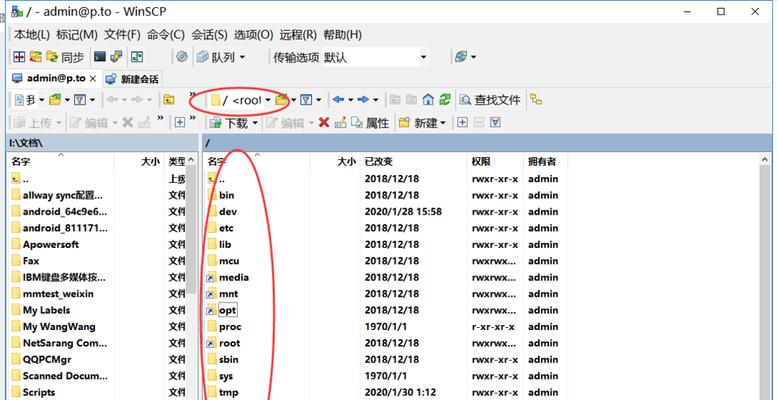Click local panel select files plus icon

[180, 122]
